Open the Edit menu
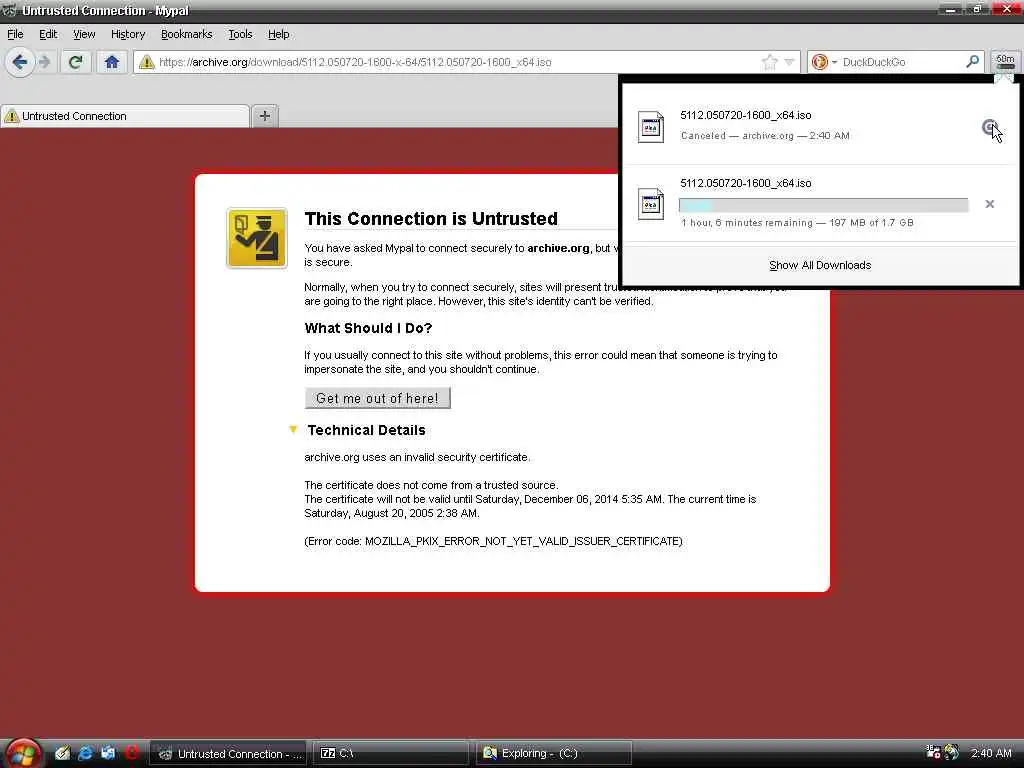This screenshot has width=1024, height=768. [48, 35]
